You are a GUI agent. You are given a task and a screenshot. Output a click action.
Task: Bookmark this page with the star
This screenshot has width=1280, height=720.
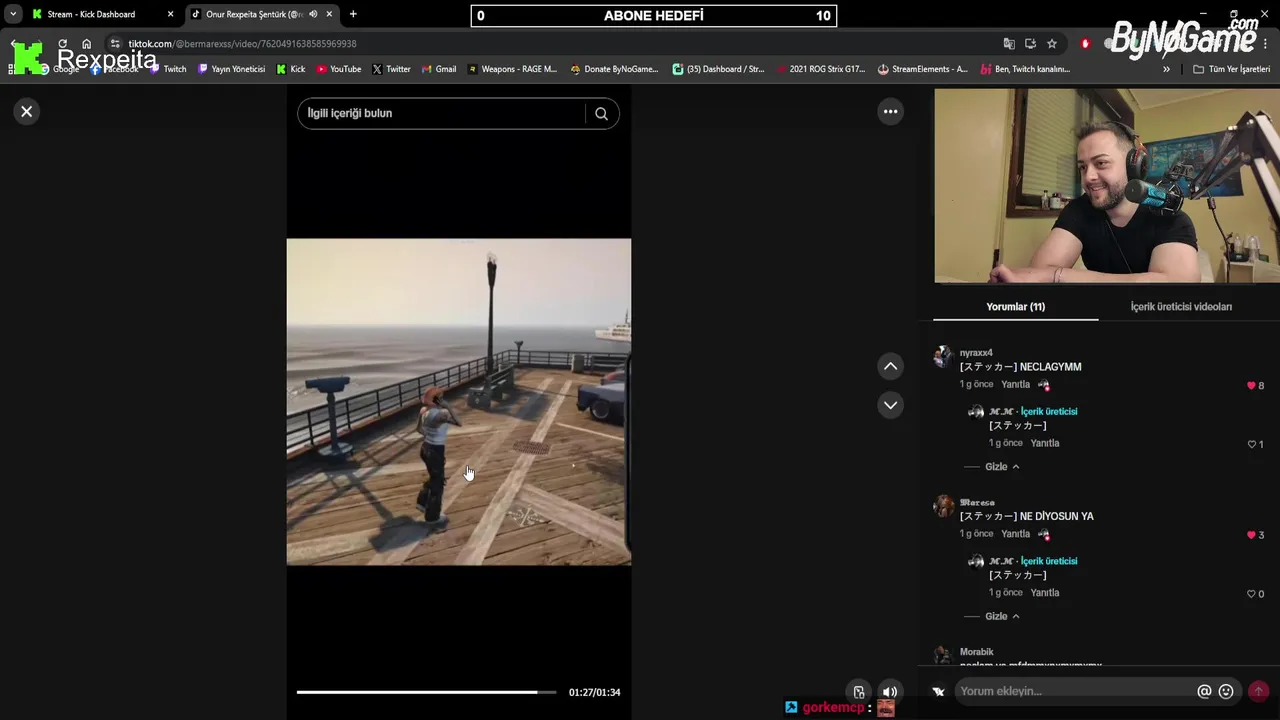(1052, 44)
